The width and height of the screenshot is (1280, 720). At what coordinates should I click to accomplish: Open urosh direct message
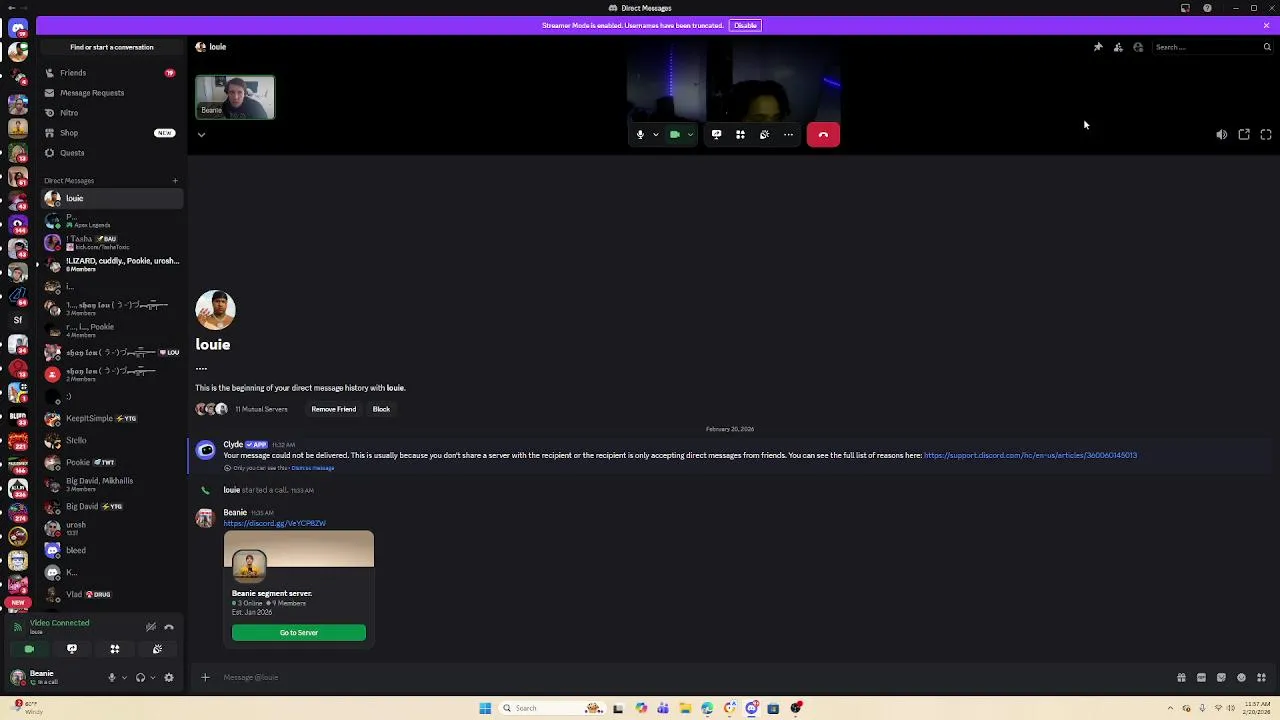[x=111, y=528]
